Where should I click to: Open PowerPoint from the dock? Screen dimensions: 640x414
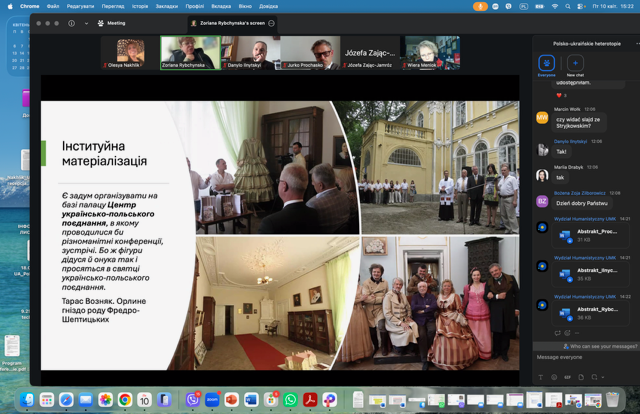231,399
